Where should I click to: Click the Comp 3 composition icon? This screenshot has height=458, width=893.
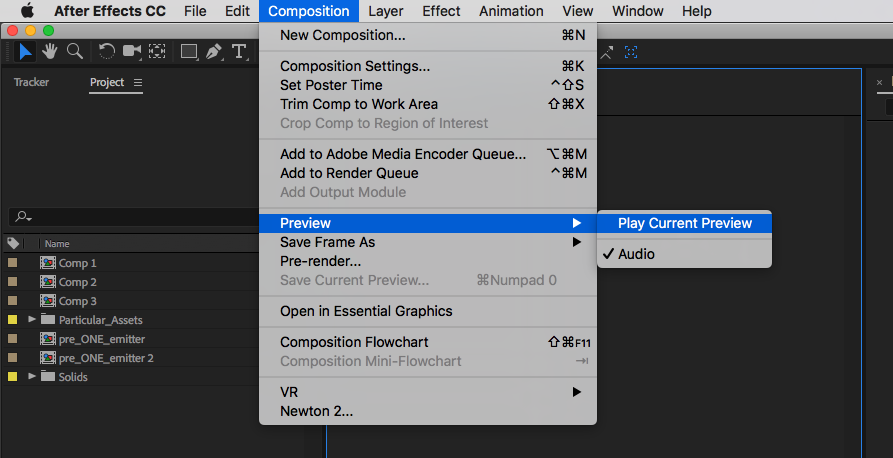[x=48, y=301]
